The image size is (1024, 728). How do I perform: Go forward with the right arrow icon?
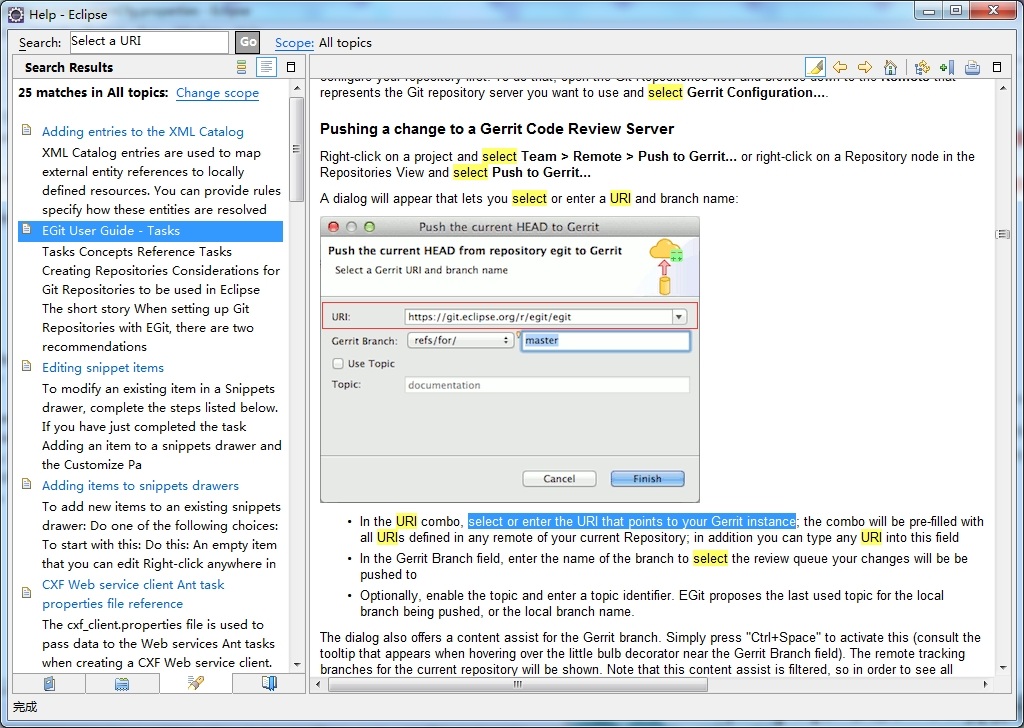point(865,67)
